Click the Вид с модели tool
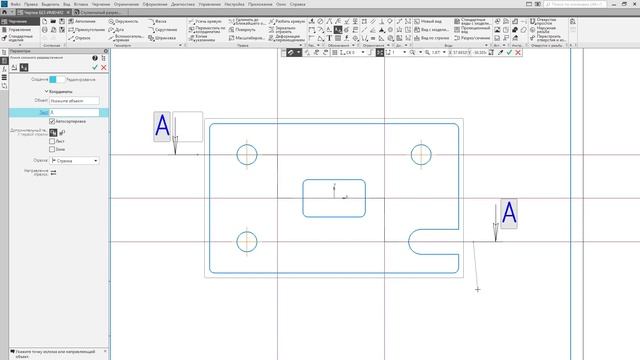 click(431, 30)
